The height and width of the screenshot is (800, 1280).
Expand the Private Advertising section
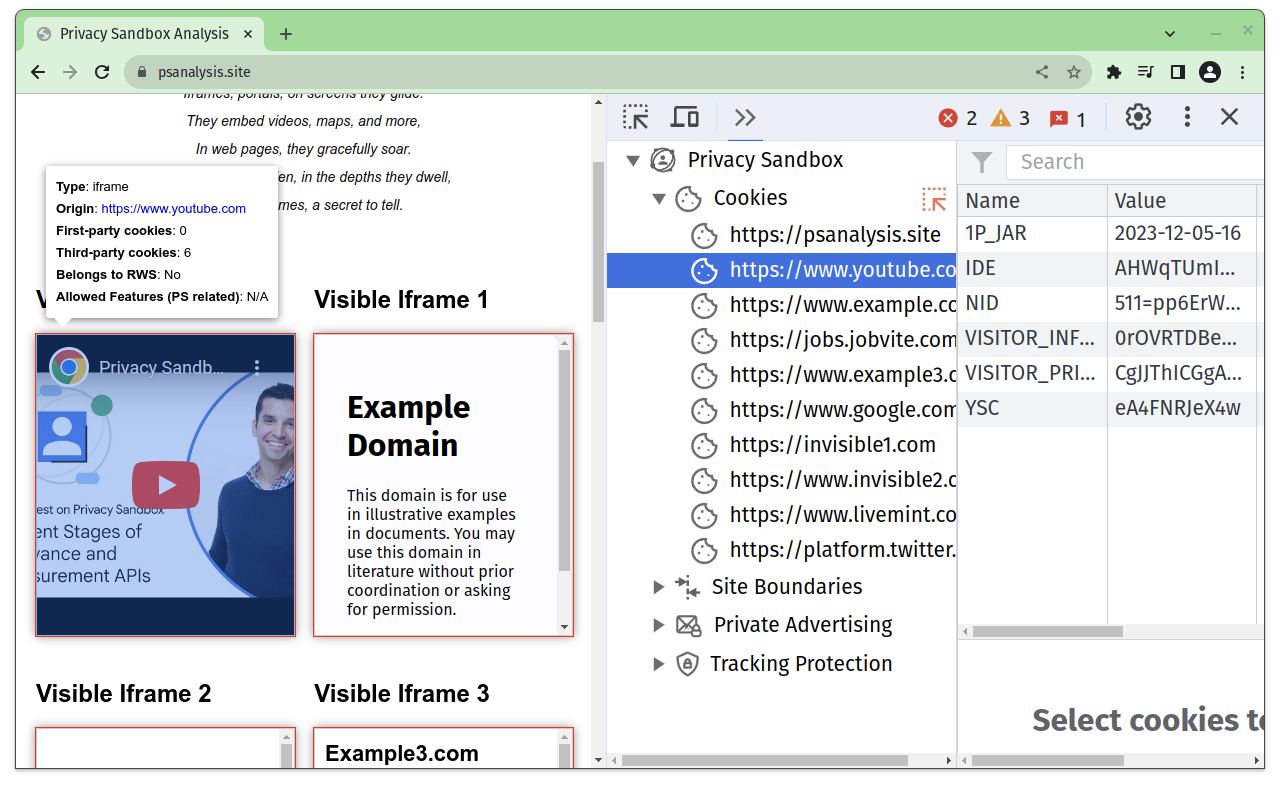click(658, 624)
